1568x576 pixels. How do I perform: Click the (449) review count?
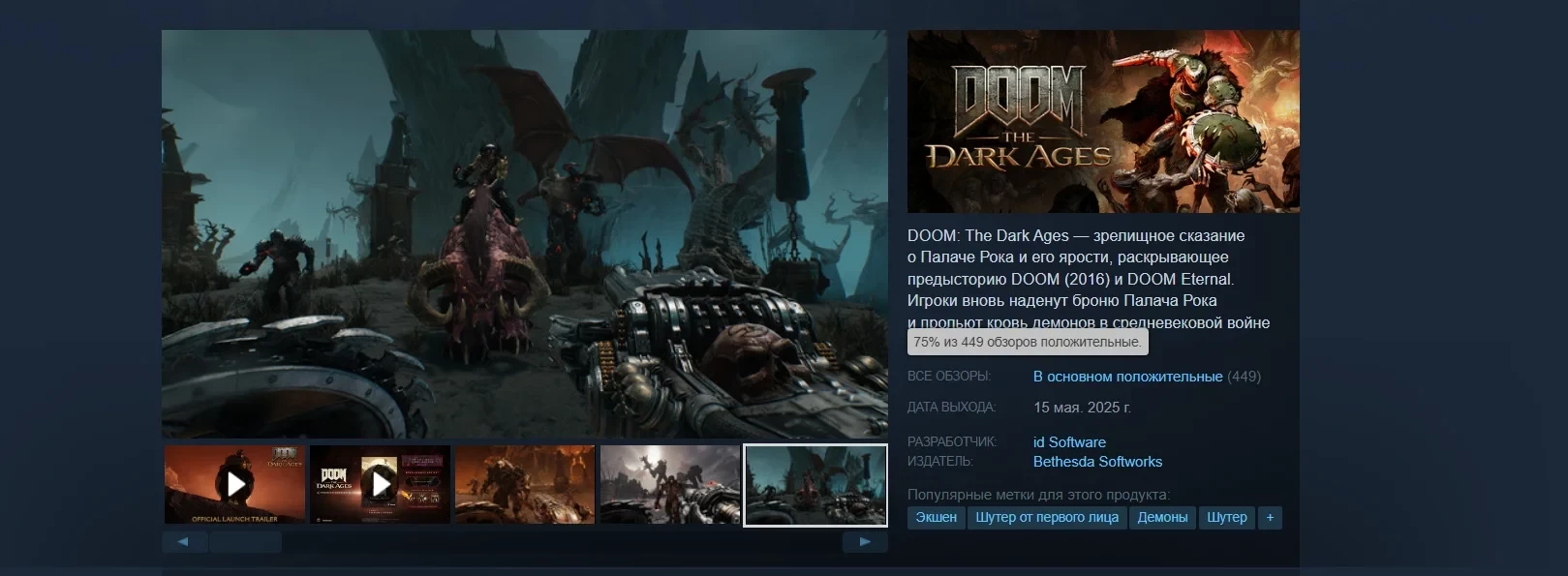pyautogui.click(x=1245, y=377)
